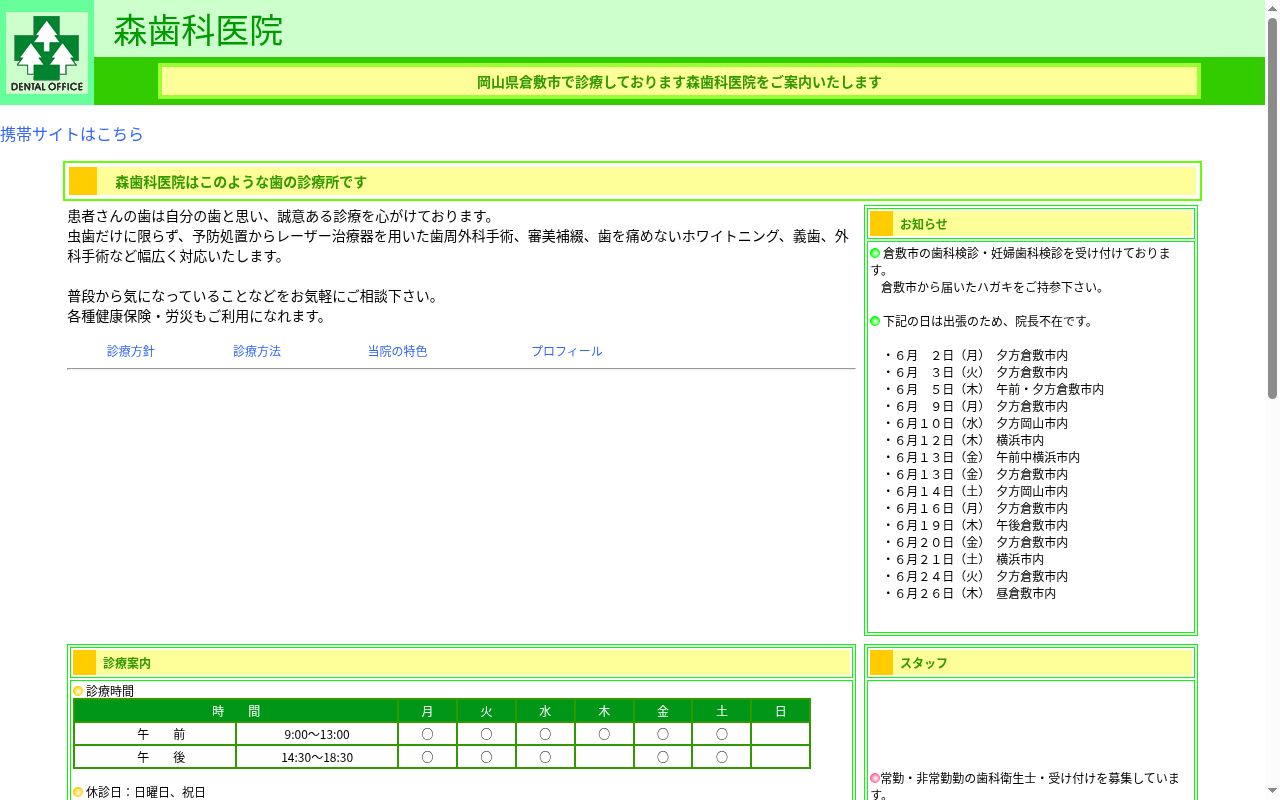Image resolution: width=1280 pixels, height=800 pixels.
Task: Click orange square beside 森歯科医院はこのような heading
Action: [x=83, y=181]
